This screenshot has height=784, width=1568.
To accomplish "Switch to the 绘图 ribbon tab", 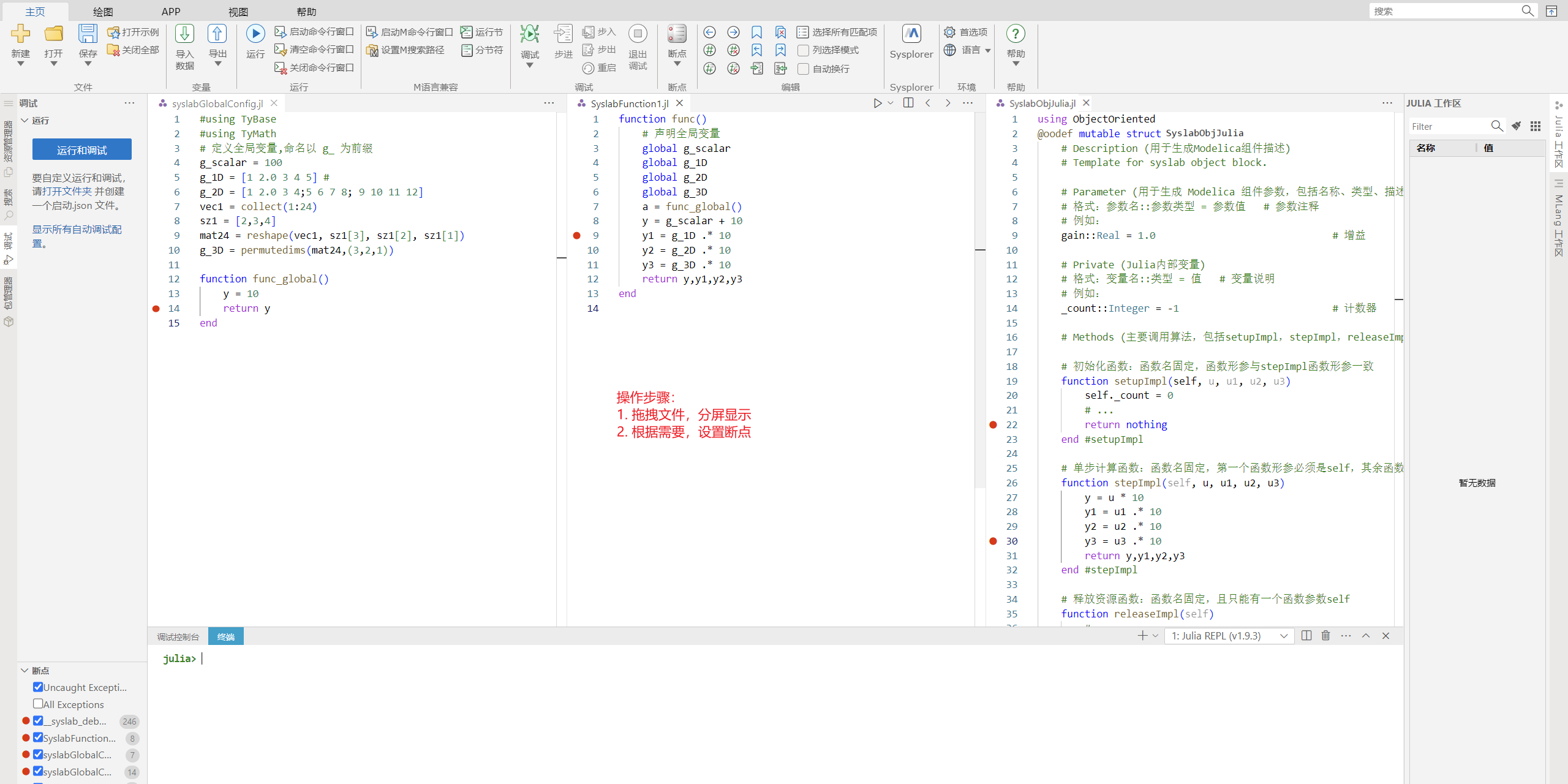I will (103, 12).
